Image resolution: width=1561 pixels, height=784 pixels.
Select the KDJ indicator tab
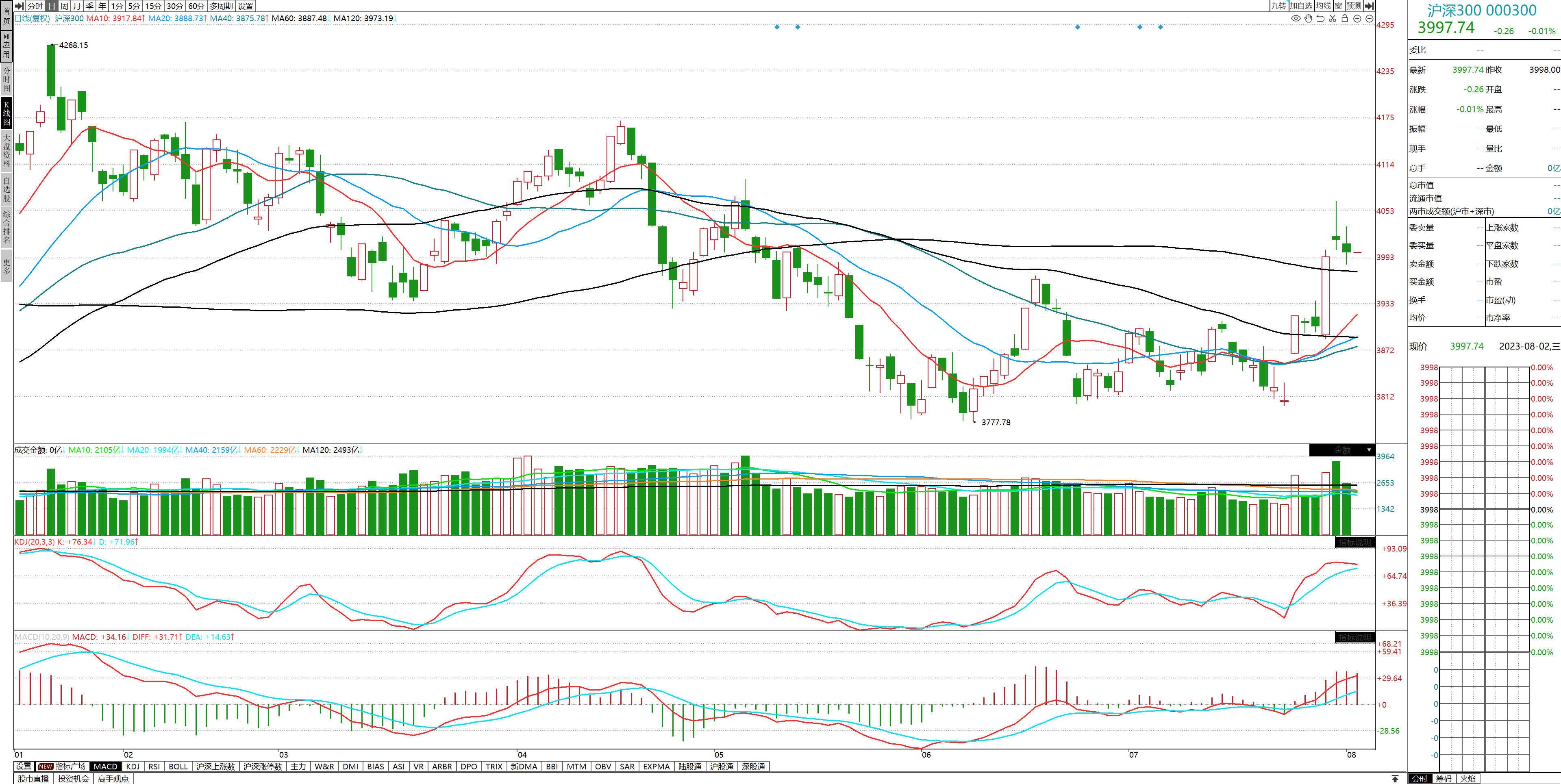pyautogui.click(x=133, y=767)
